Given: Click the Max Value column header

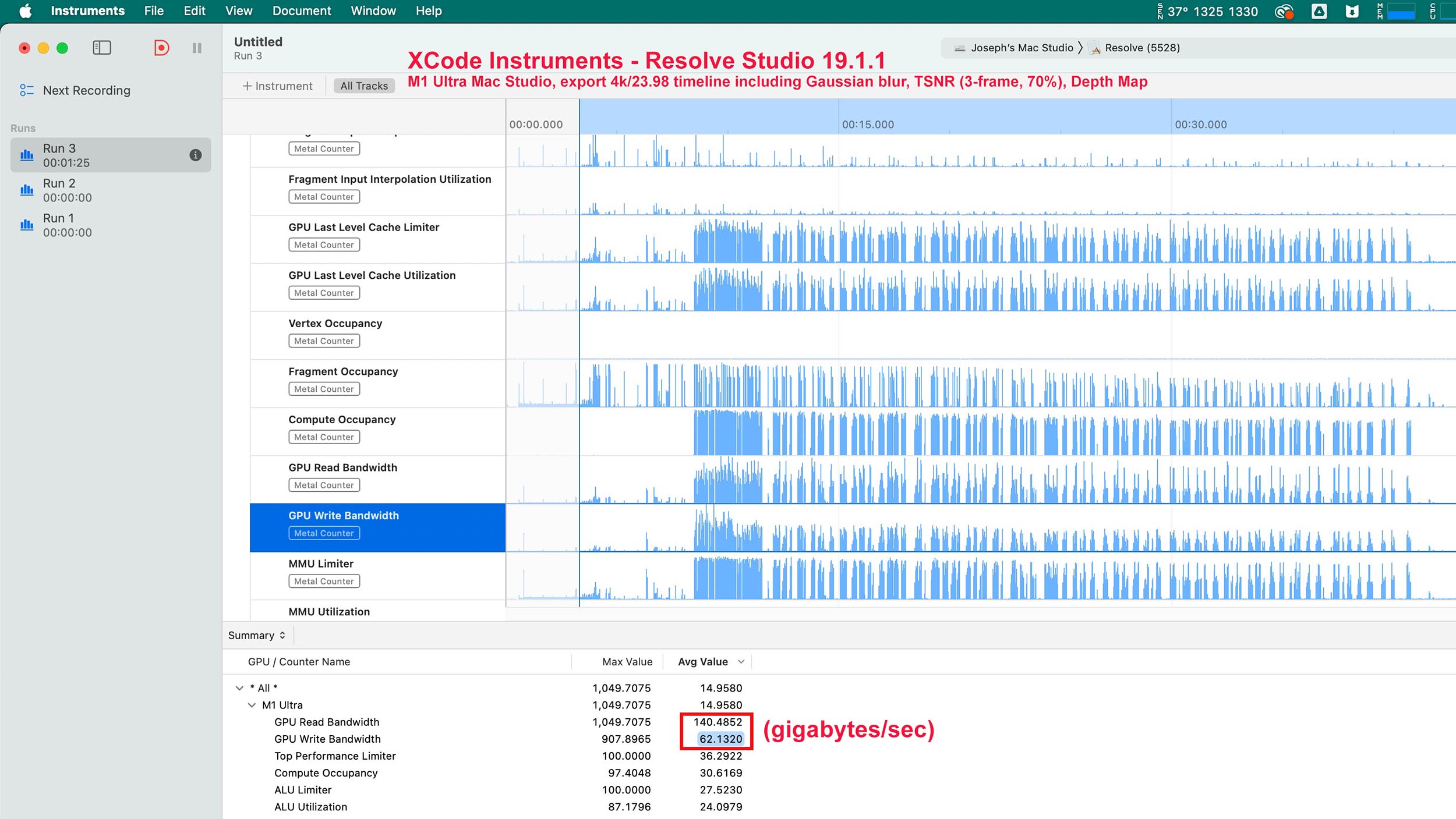Looking at the screenshot, I should pyautogui.click(x=627, y=662).
